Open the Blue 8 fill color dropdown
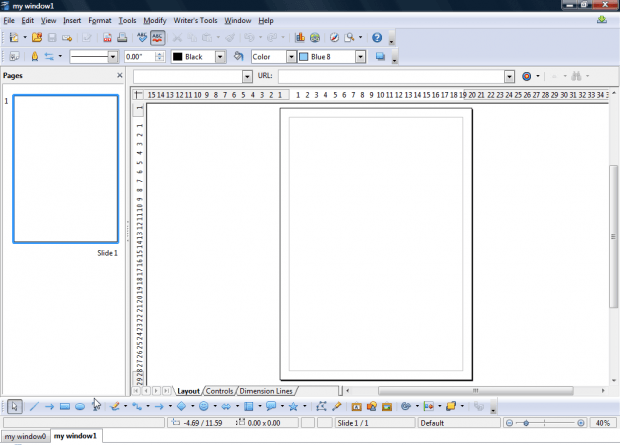The width and height of the screenshot is (620, 445). pos(360,57)
